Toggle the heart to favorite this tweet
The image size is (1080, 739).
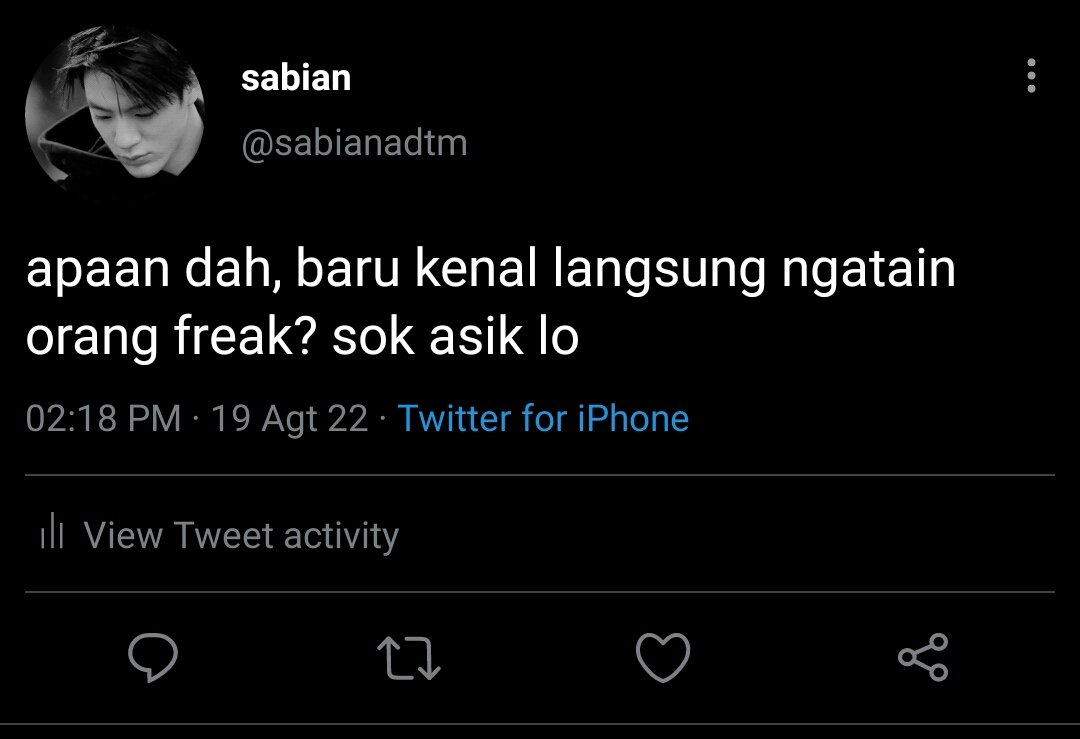click(x=663, y=658)
